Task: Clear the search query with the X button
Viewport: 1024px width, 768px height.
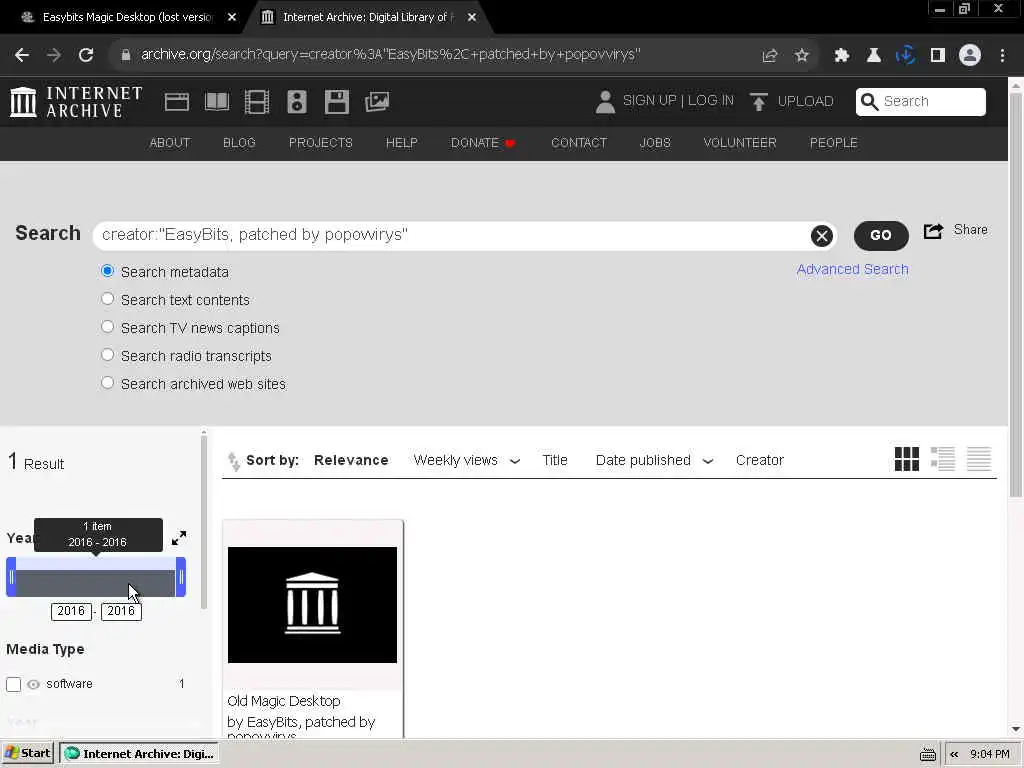Action: coord(822,236)
